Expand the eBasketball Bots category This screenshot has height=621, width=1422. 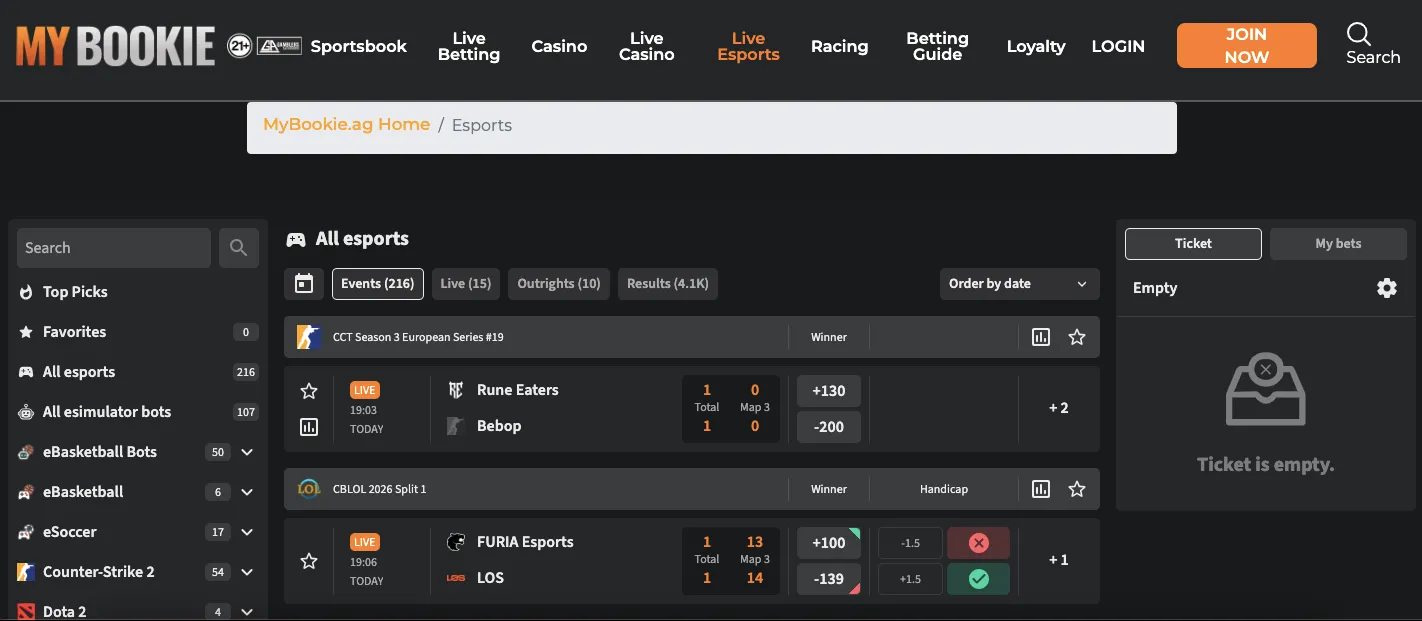(x=247, y=452)
